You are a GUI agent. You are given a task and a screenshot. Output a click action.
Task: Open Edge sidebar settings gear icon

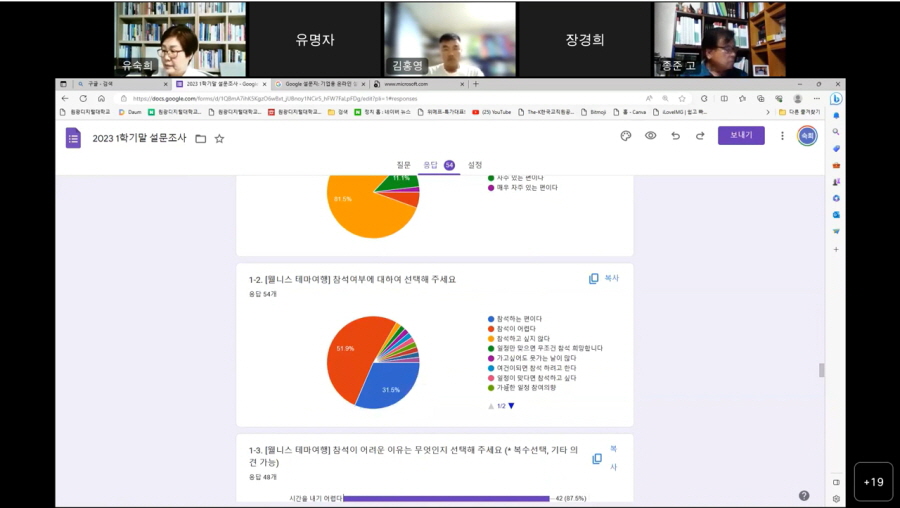click(x=836, y=499)
